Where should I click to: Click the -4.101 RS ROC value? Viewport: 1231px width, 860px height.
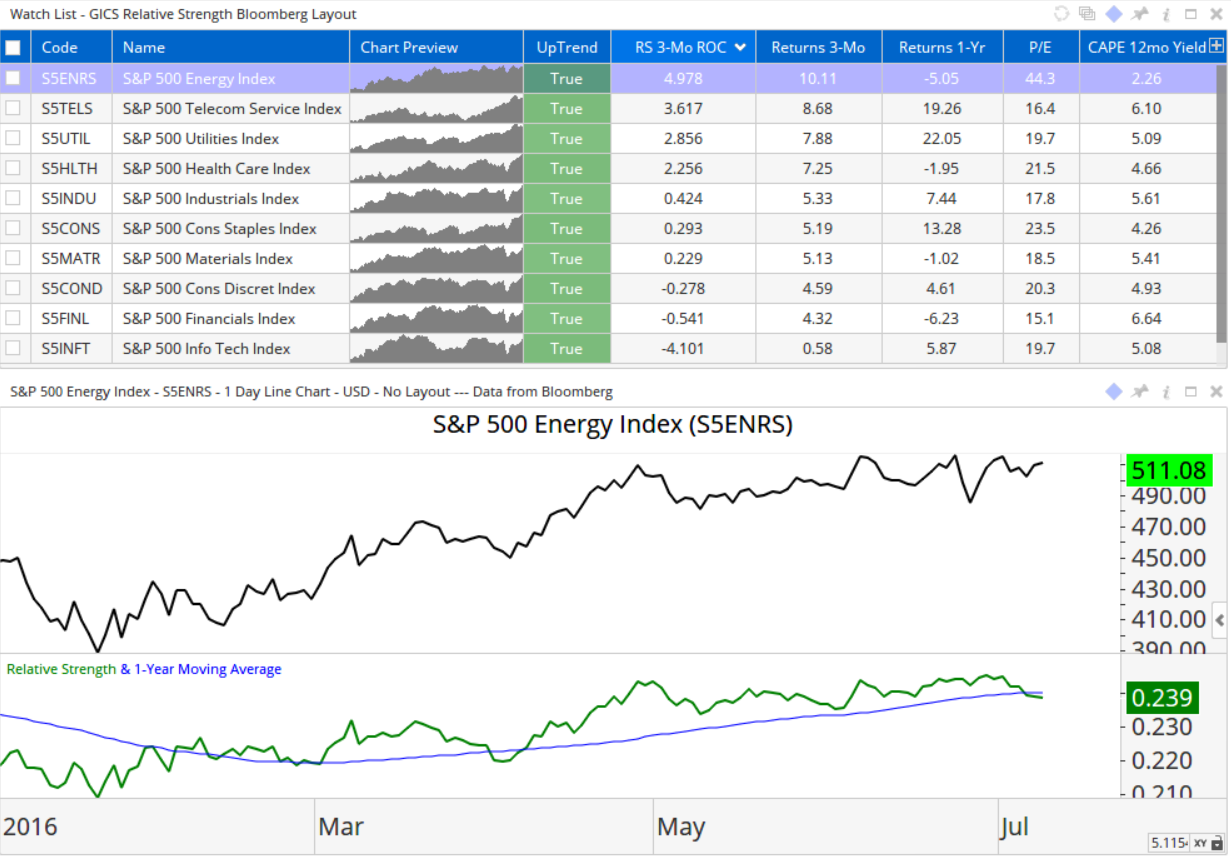click(683, 348)
